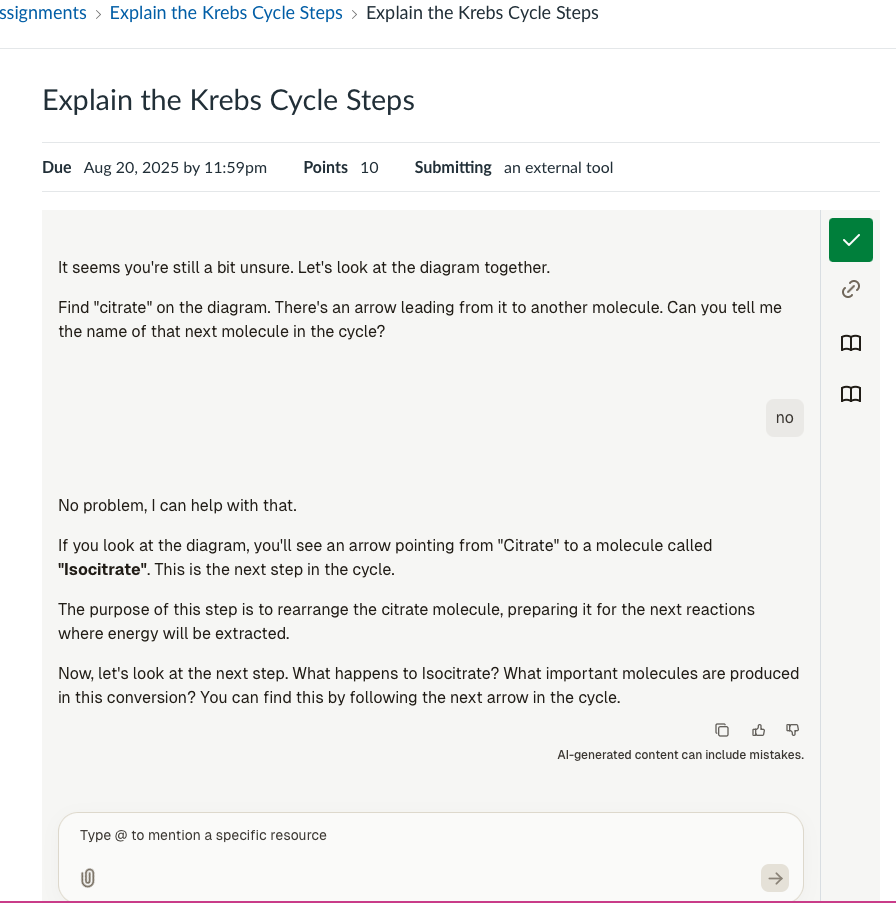Screen dimensions: 896x903
Task: Select the green checkmark panel in the sidebar
Action: tap(850, 240)
